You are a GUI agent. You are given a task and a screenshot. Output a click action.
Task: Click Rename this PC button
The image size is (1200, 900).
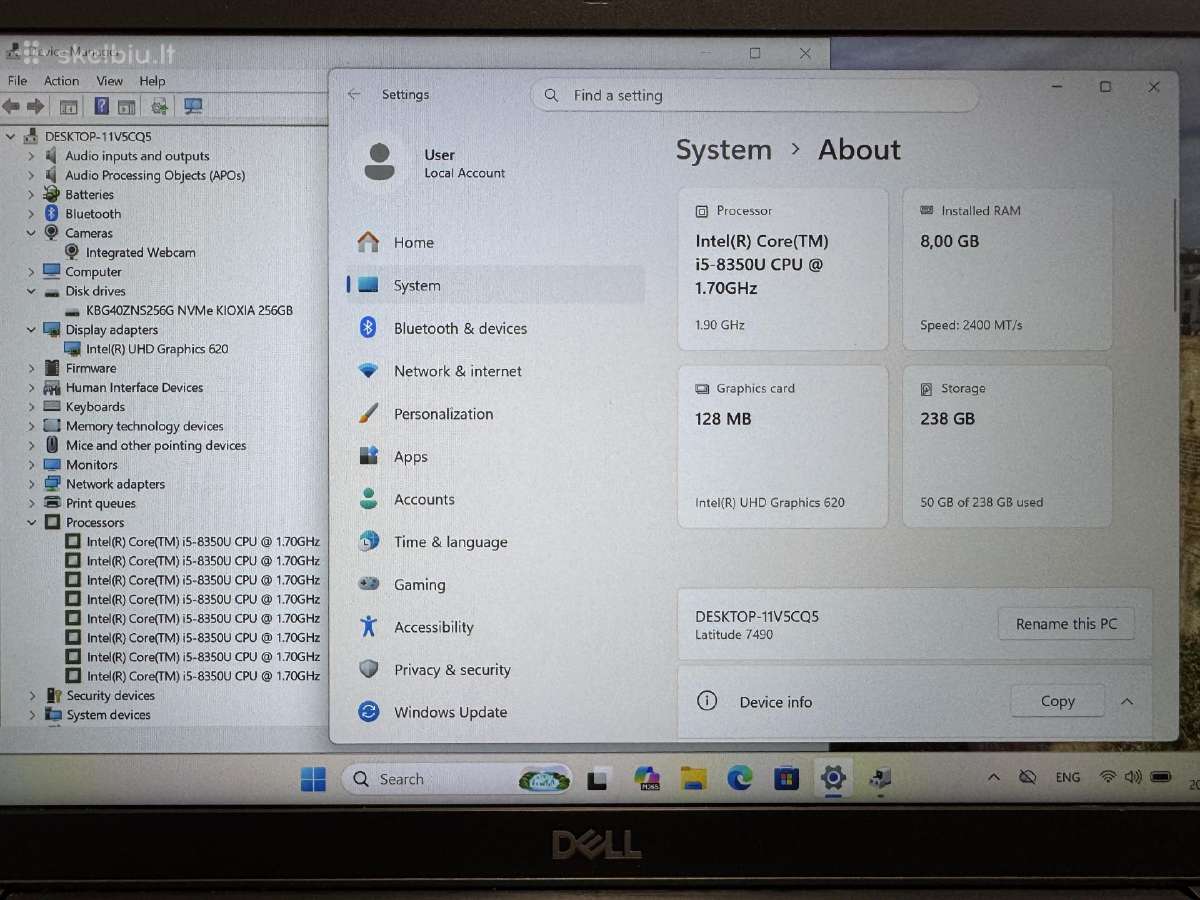click(x=1066, y=624)
